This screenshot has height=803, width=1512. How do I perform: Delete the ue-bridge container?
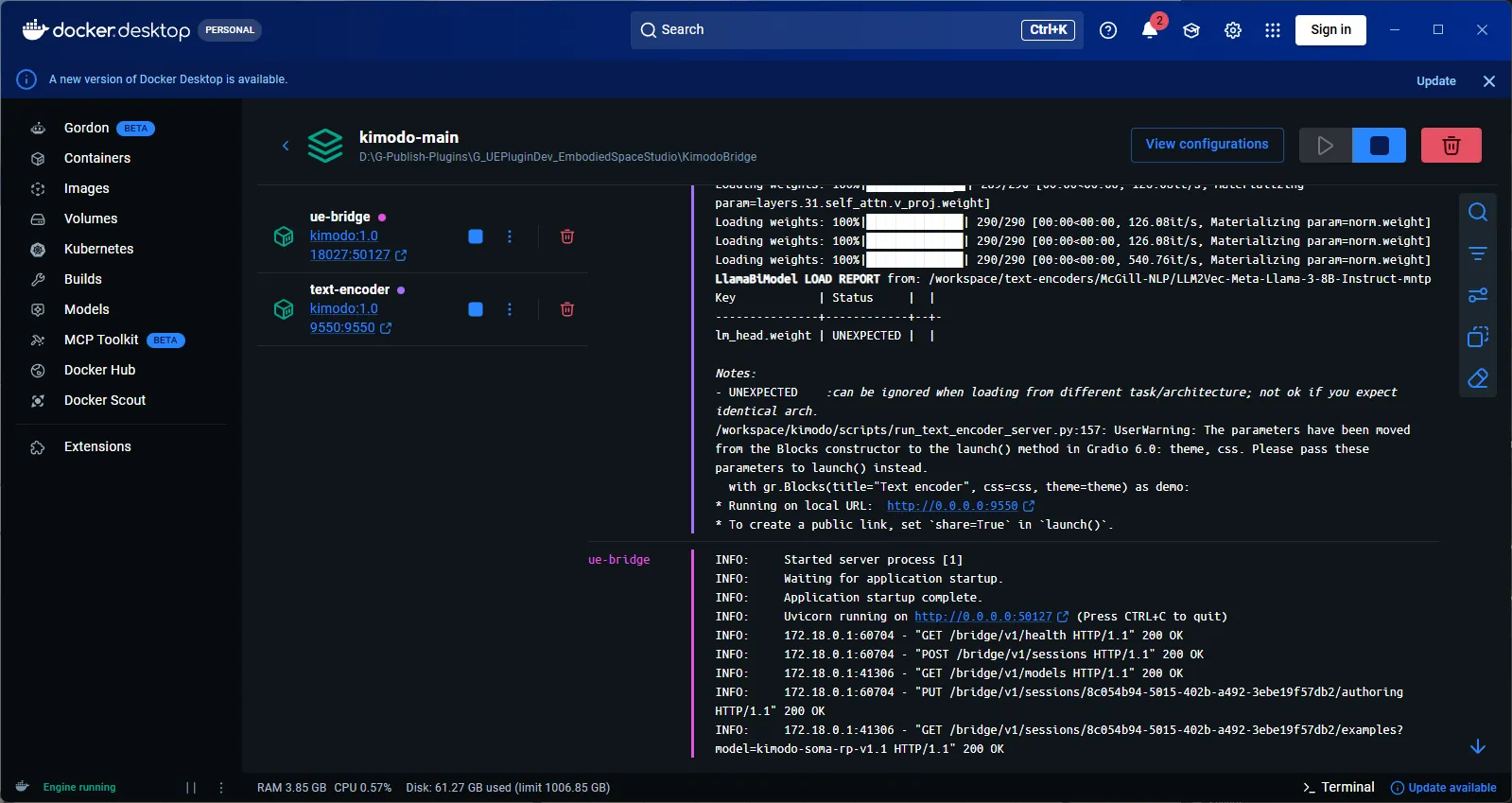pos(567,236)
